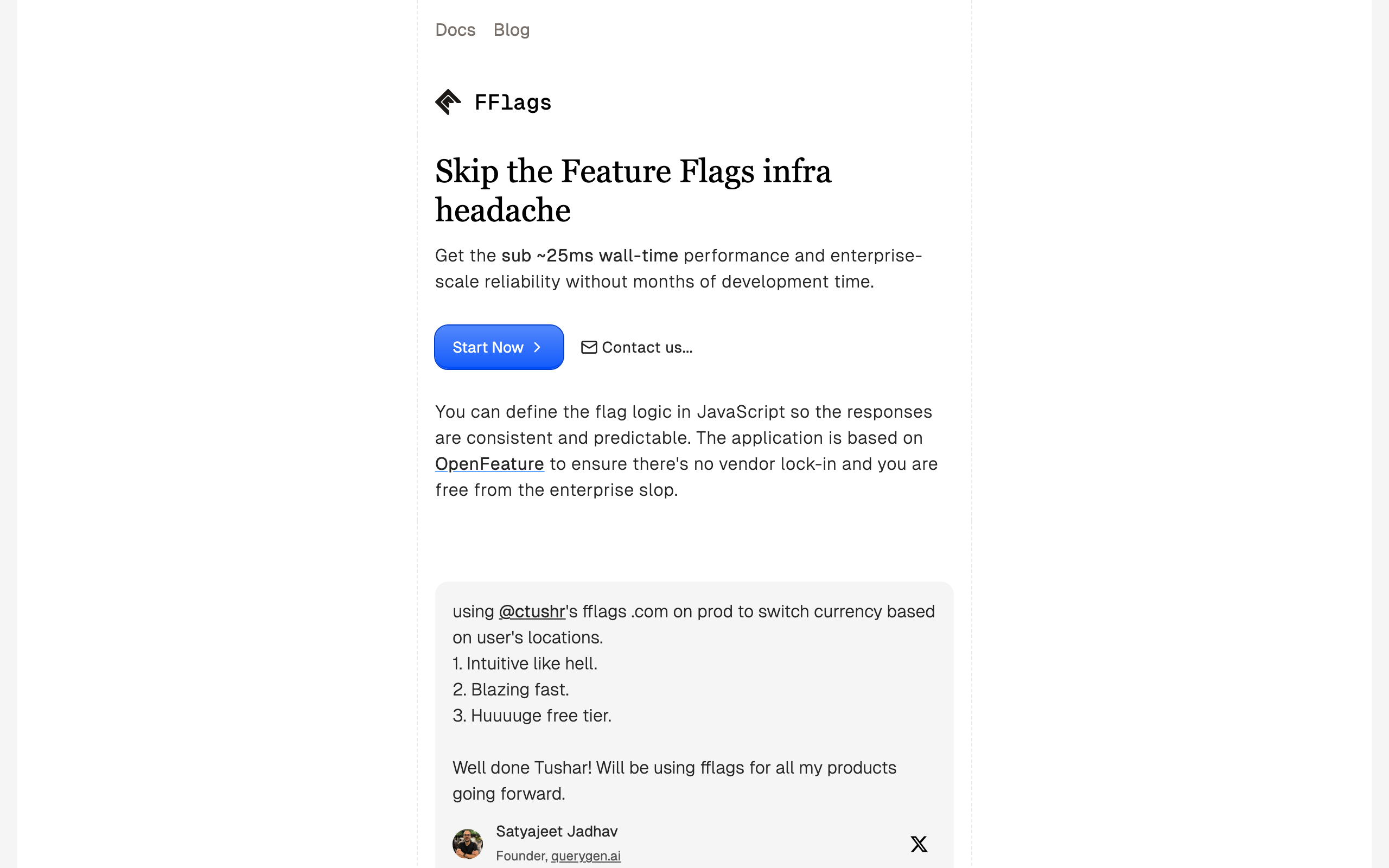Open the X (Twitter) post icon
This screenshot has width=1389, height=868.
(x=919, y=843)
